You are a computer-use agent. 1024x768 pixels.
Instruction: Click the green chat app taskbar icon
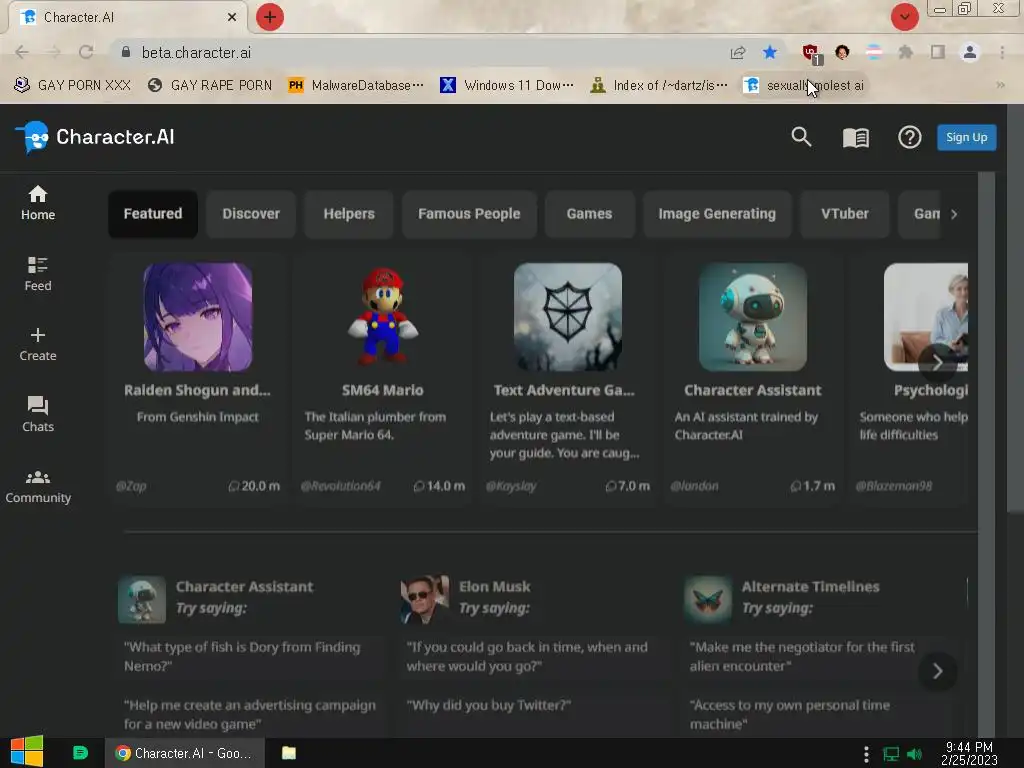tap(80, 753)
